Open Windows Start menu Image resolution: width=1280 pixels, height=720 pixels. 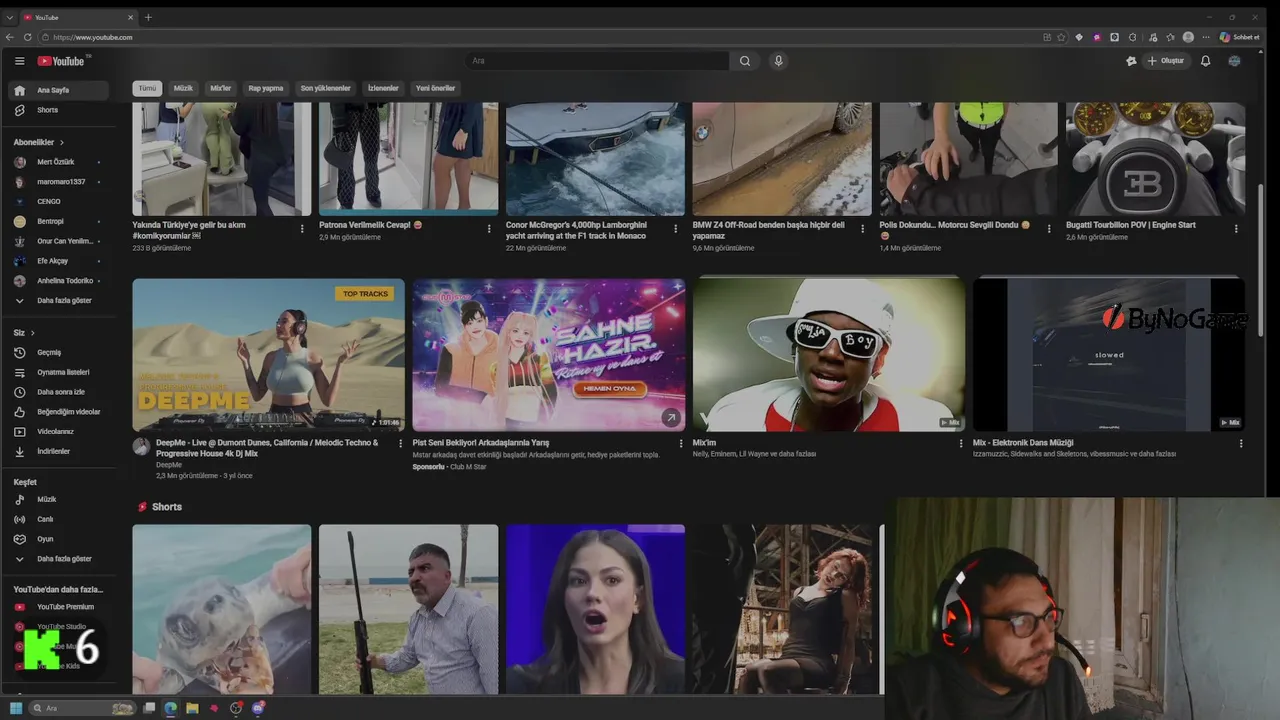point(16,708)
